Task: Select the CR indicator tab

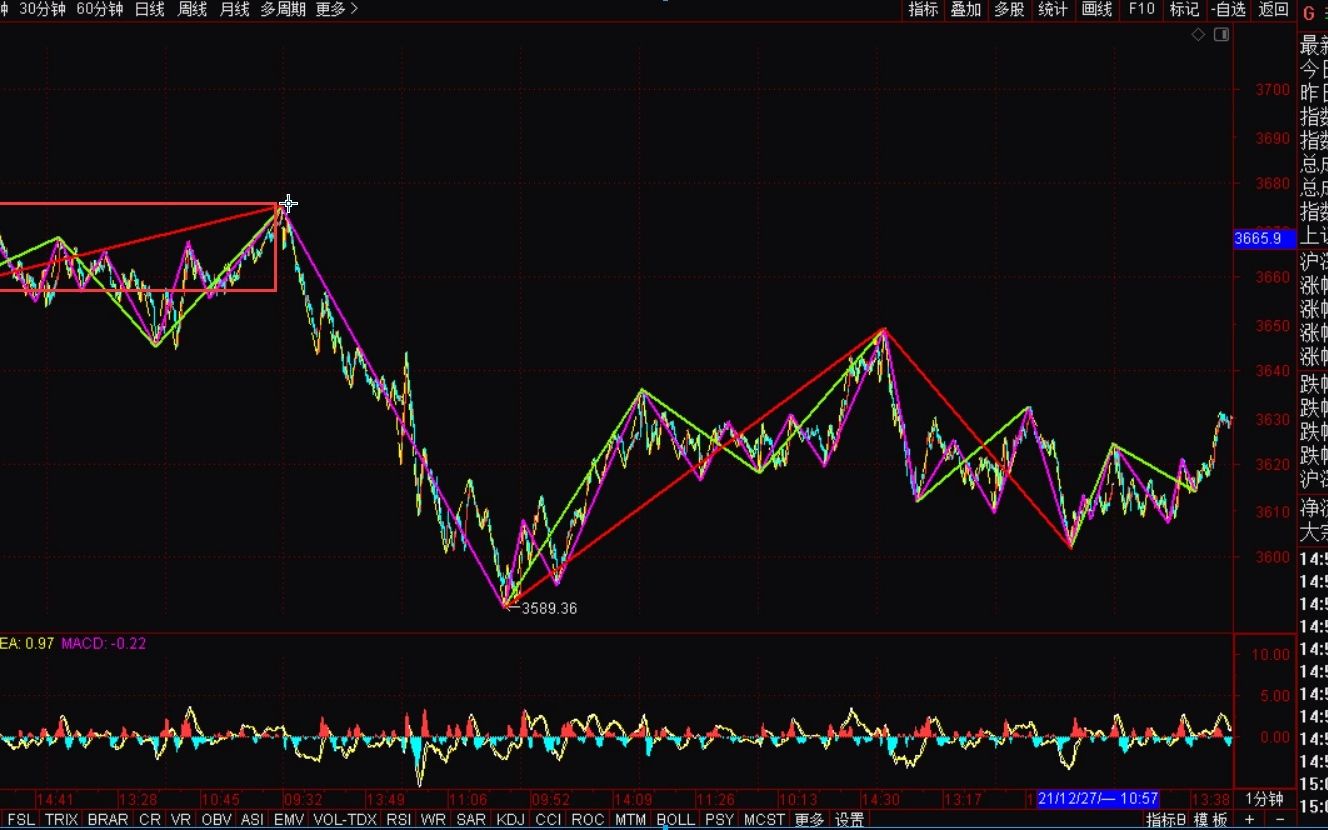Action: (149, 820)
